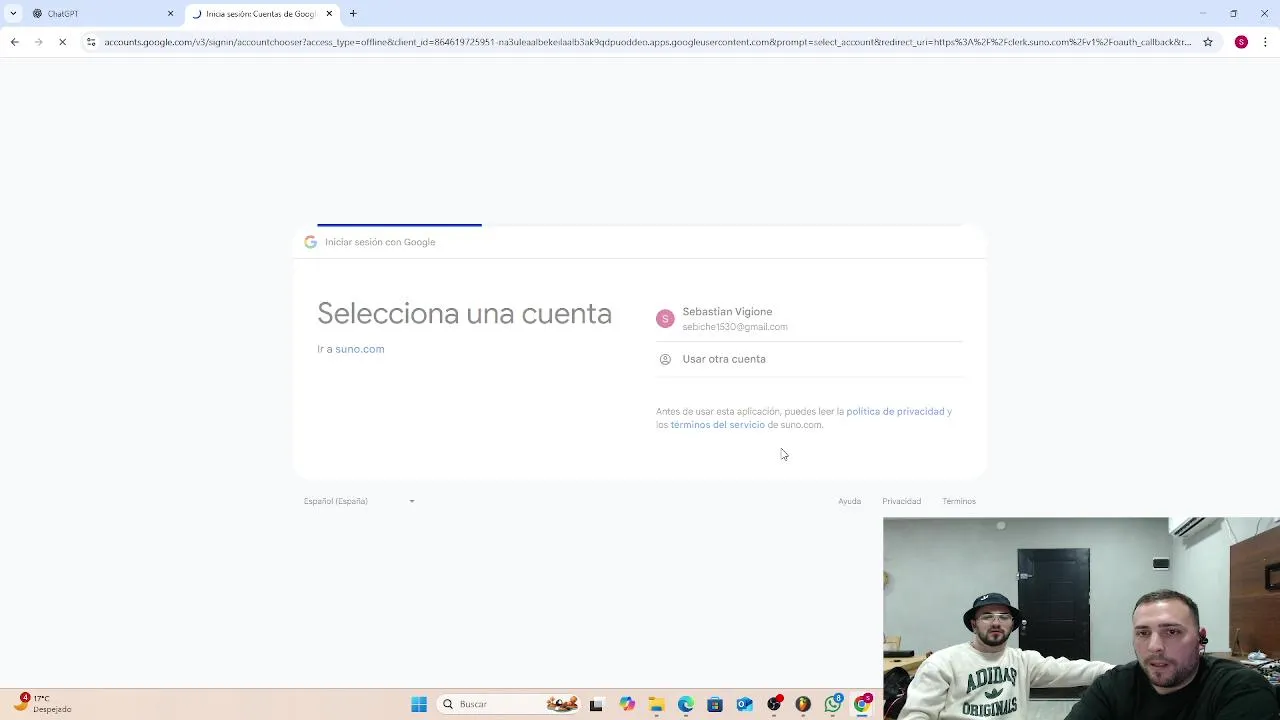Click the Google logo in sign-in header
Screen dimensions: 1280x720
[310, 242]
